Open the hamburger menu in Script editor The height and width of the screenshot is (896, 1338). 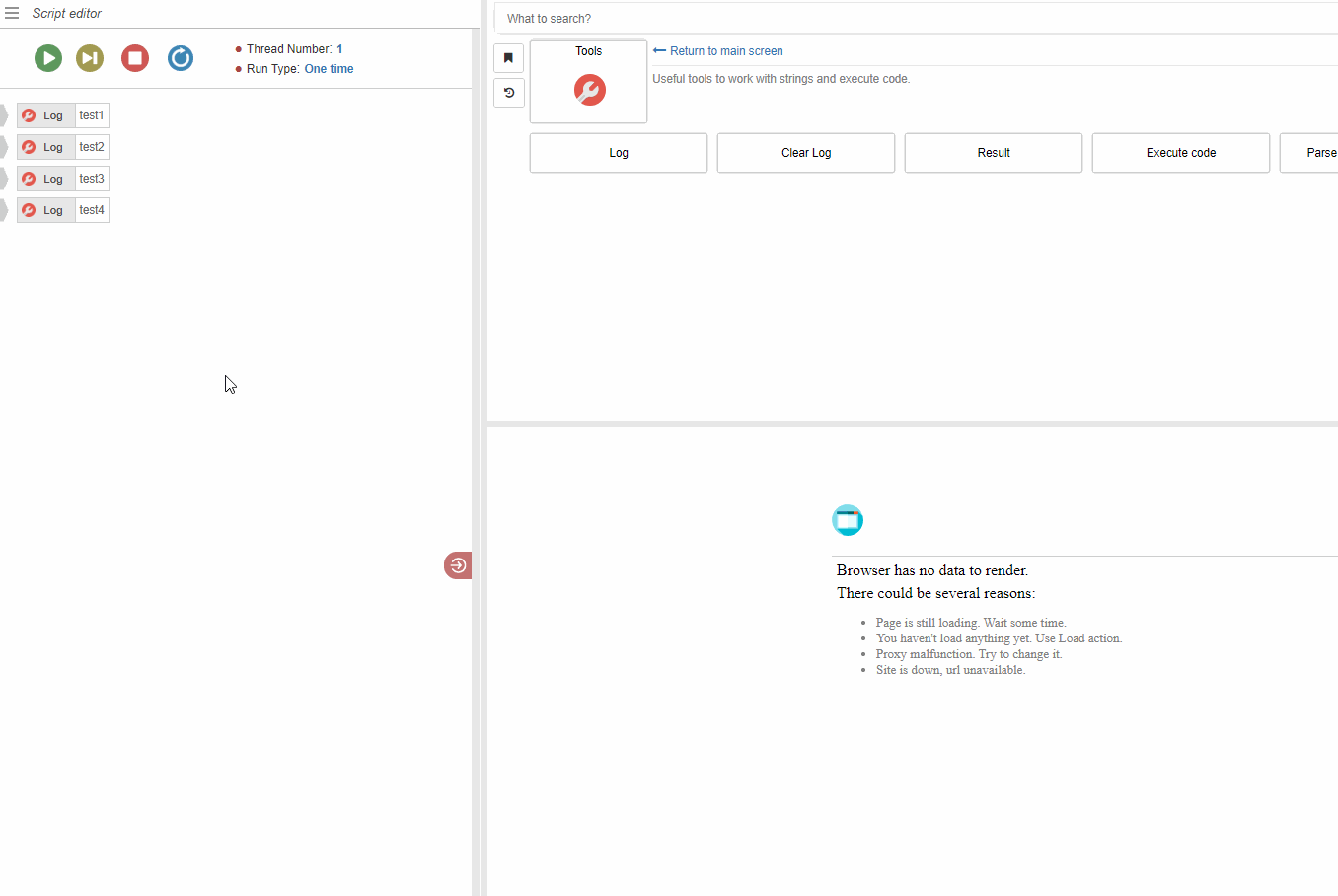(12, 13)
